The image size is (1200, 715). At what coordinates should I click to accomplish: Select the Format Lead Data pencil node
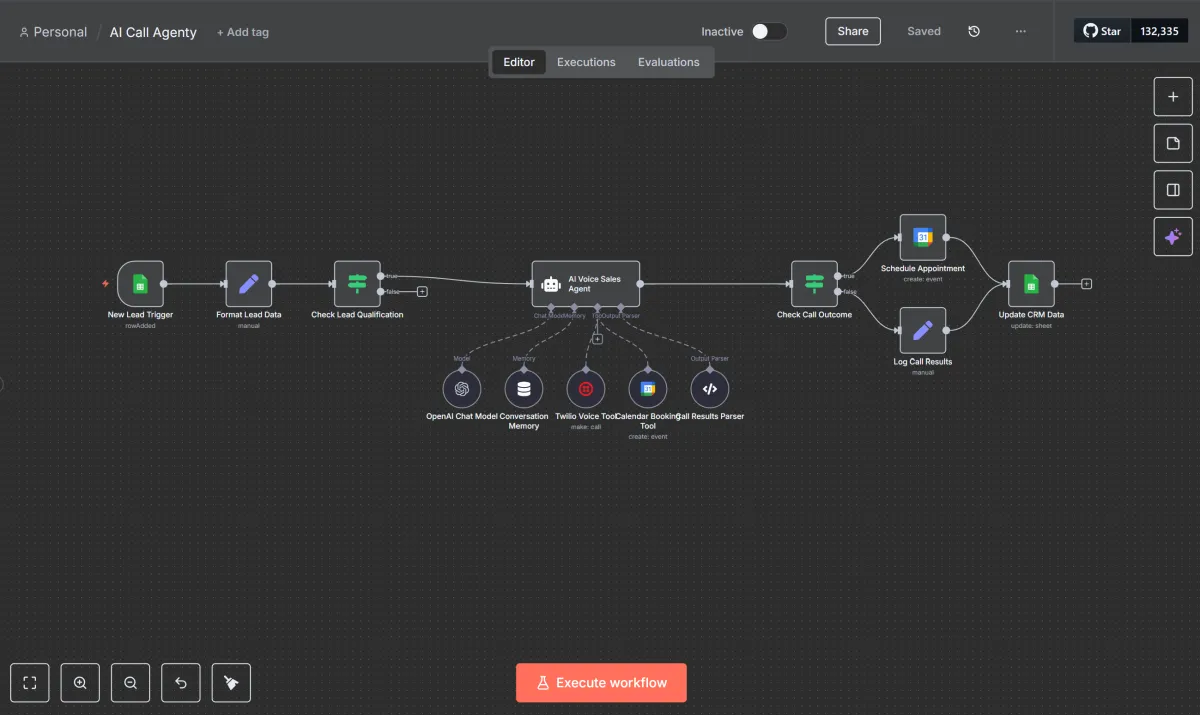click(249, 284)
